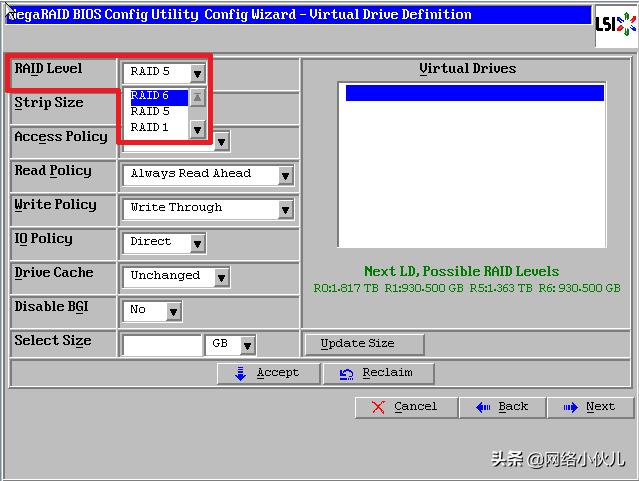The image size is (639, 481).
Task: Open the Read Policy dropdown
Action: [x=285, y=176]
